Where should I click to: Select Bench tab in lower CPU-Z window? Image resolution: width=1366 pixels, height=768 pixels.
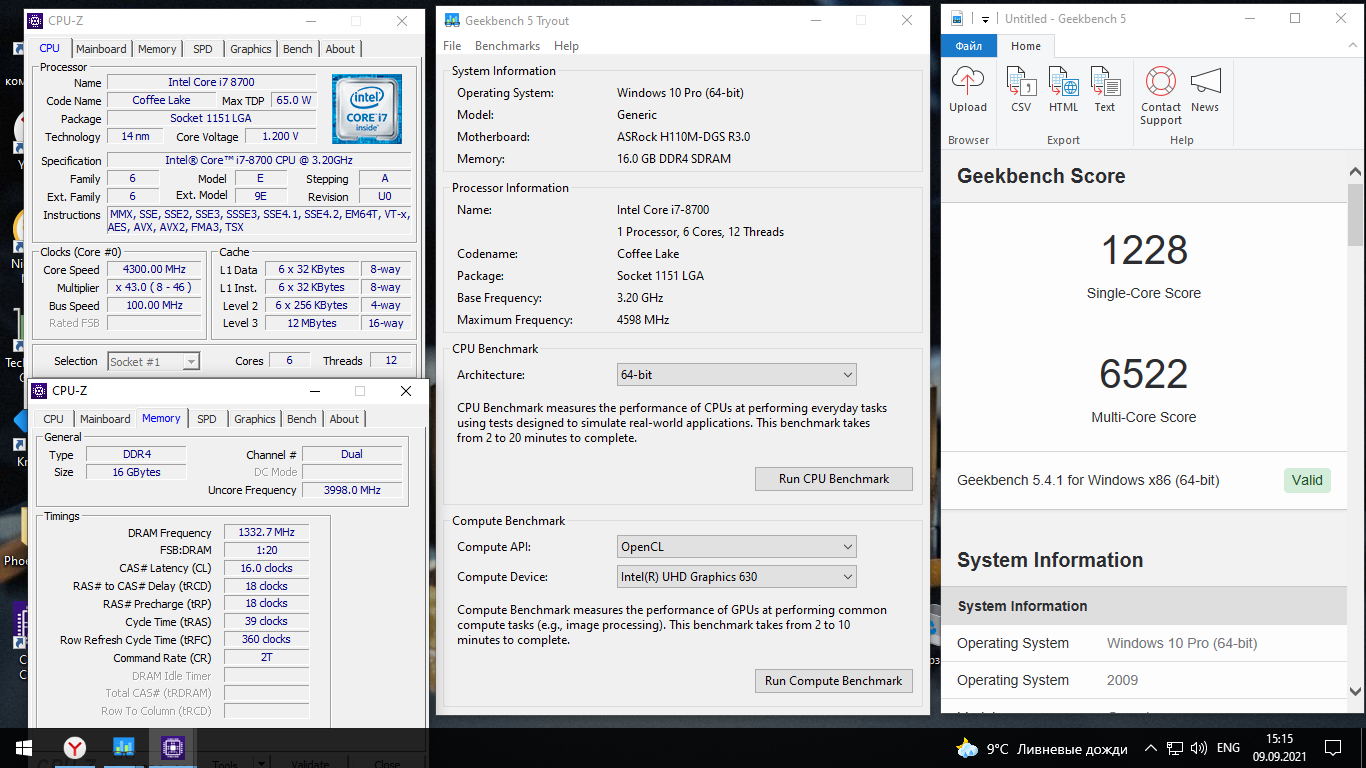(x=302, y=419)
